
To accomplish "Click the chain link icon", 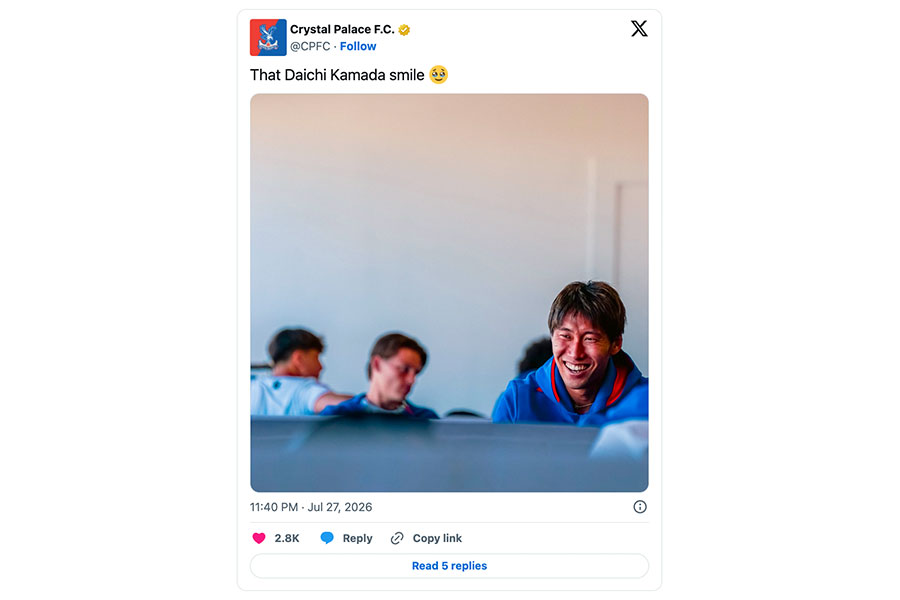I will (x=397, y=538).
